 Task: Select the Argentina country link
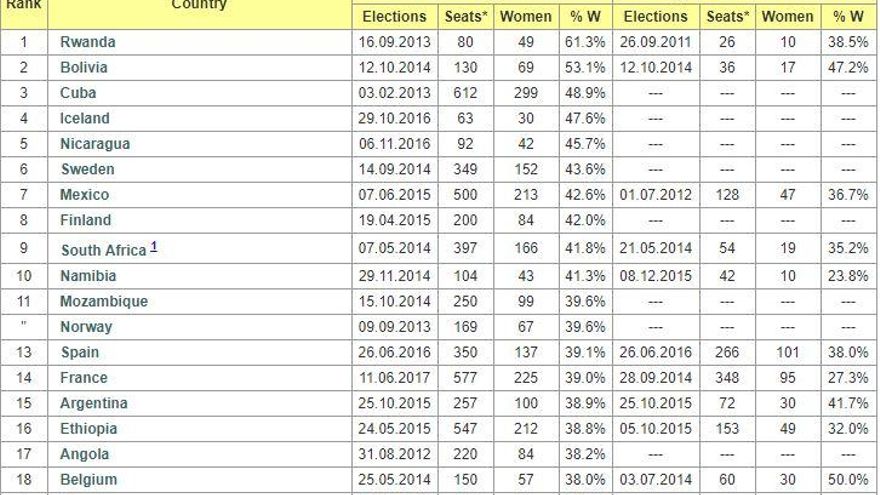pyautogui.click(x=94, y=403)
